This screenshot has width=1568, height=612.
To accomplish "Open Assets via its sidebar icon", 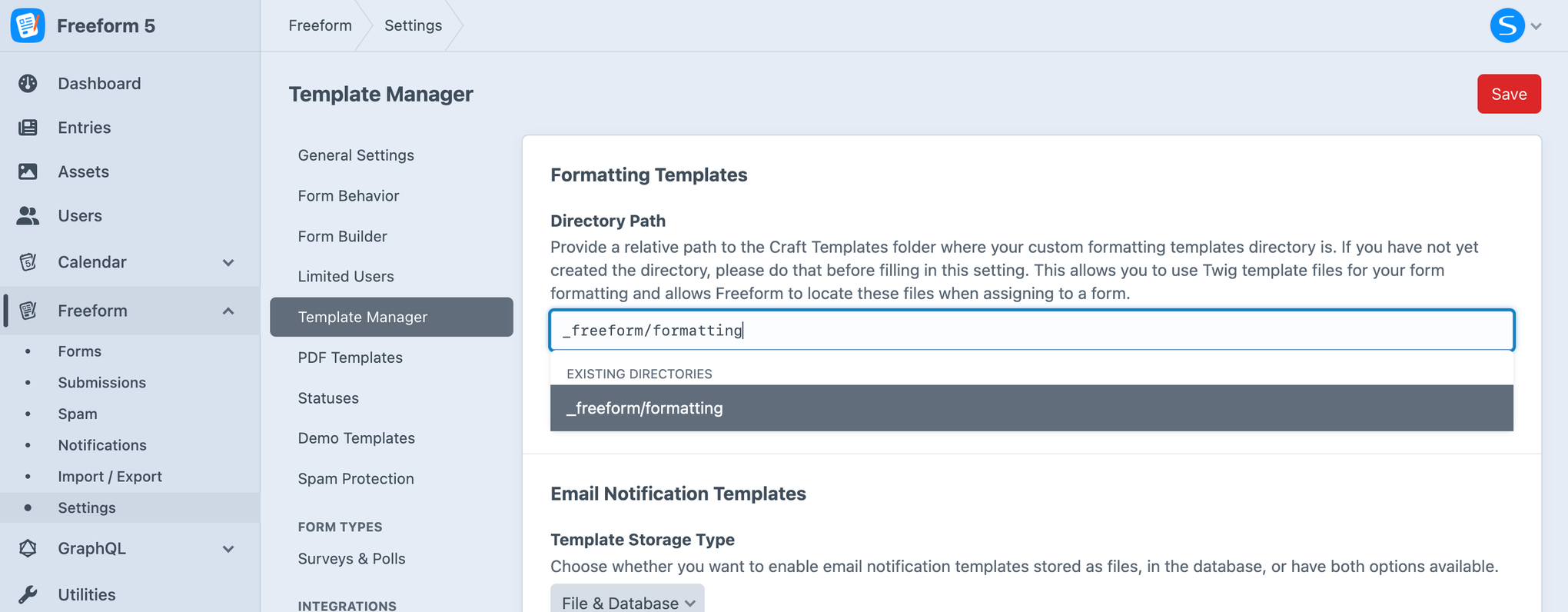I will 28,171.
